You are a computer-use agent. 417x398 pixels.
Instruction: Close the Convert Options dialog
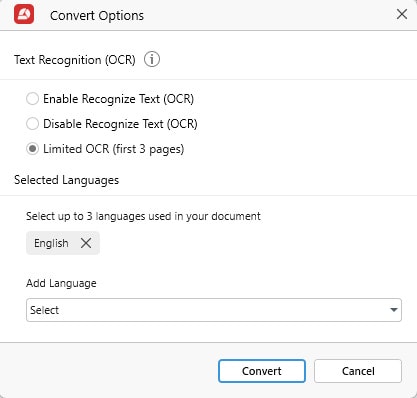point(402,14)
